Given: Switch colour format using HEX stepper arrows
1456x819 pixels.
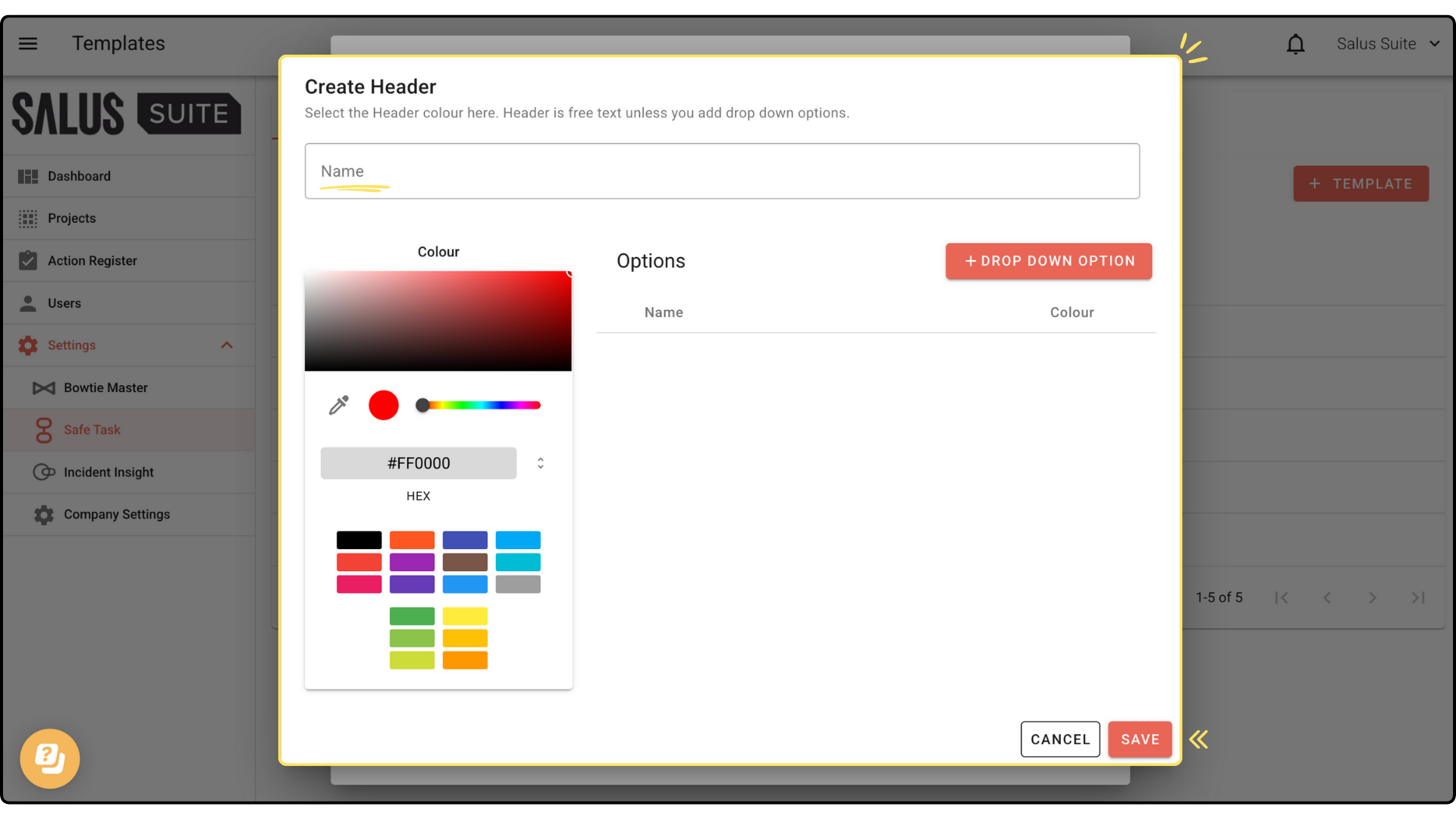Looking at the screenshot, I should (x=541, y=463).
